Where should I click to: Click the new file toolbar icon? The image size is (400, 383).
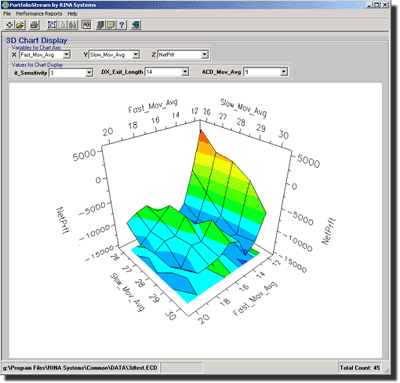[10, 25]
